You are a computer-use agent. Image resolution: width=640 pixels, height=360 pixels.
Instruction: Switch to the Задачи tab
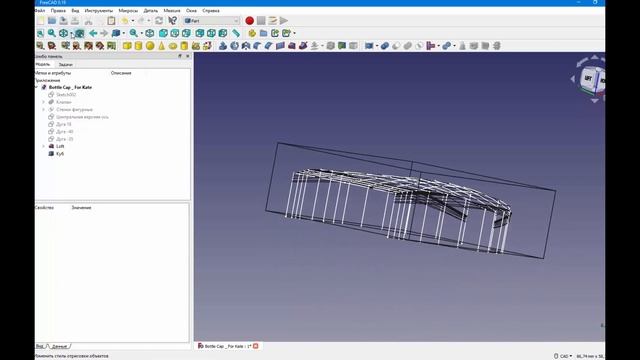pyautogui.click(x=65, y=64)
